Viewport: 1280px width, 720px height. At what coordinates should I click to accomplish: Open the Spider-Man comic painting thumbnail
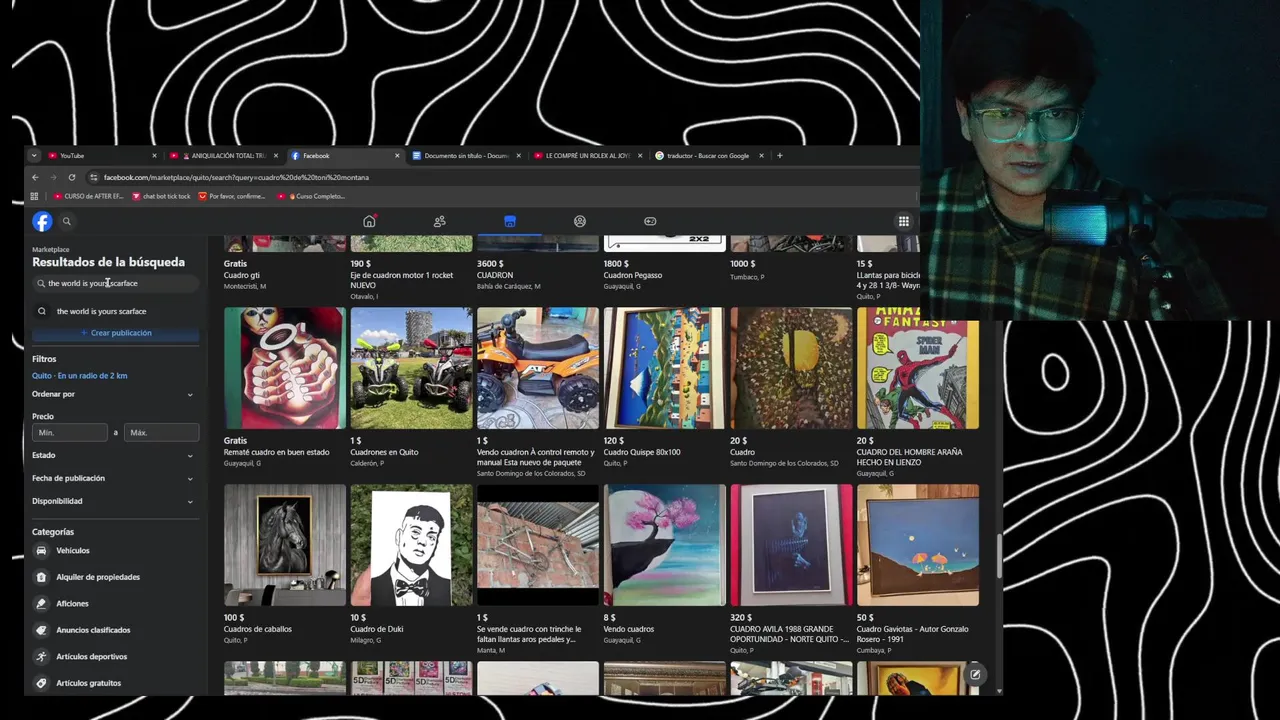pyautogui.click(x=918, y=368)
